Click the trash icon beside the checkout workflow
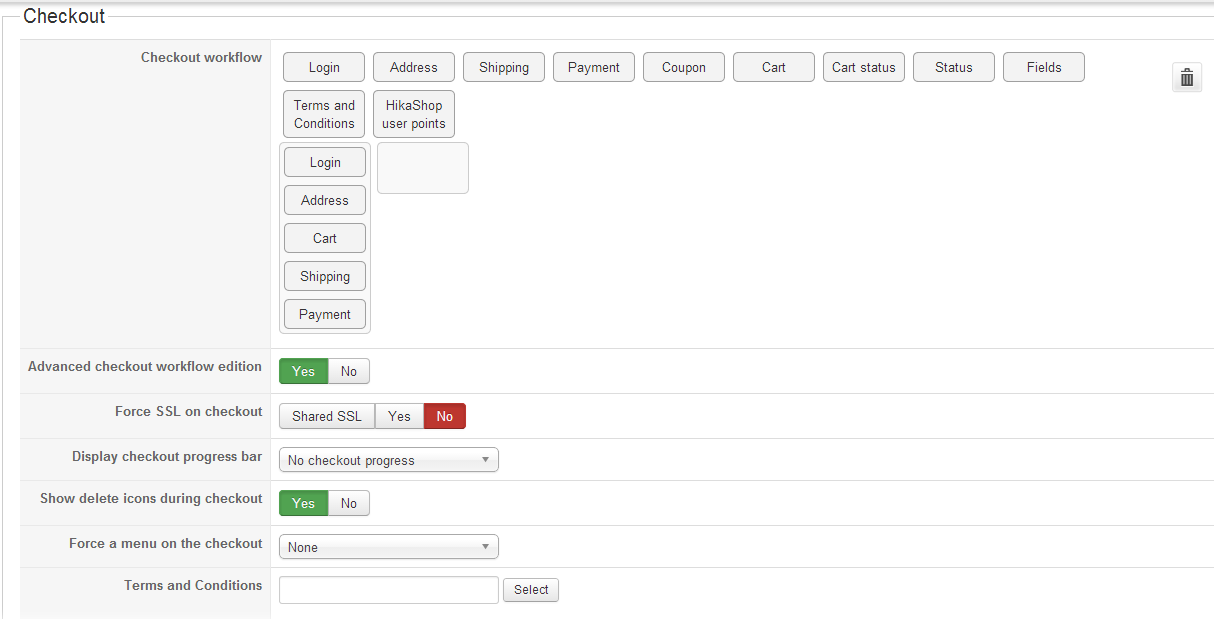The width and height of the screenshot is (1214, 619). pyautogui.click(x=1186, y=77)
